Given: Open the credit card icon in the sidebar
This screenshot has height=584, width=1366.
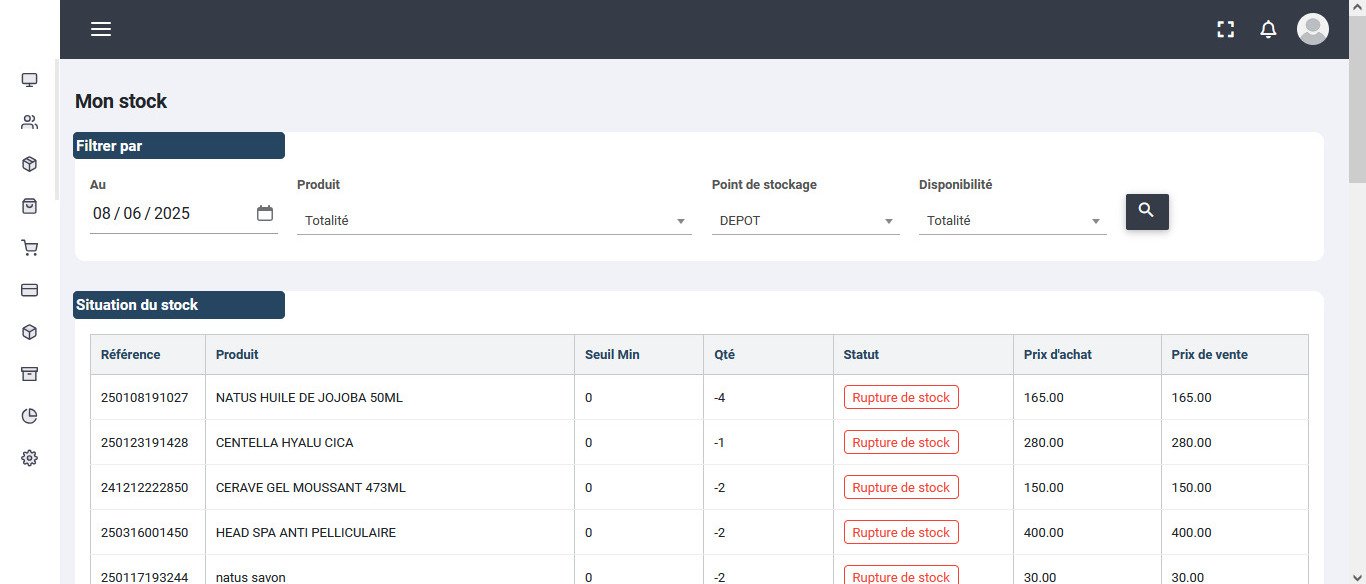Looking at the screenshot, I should pos(30,290).
